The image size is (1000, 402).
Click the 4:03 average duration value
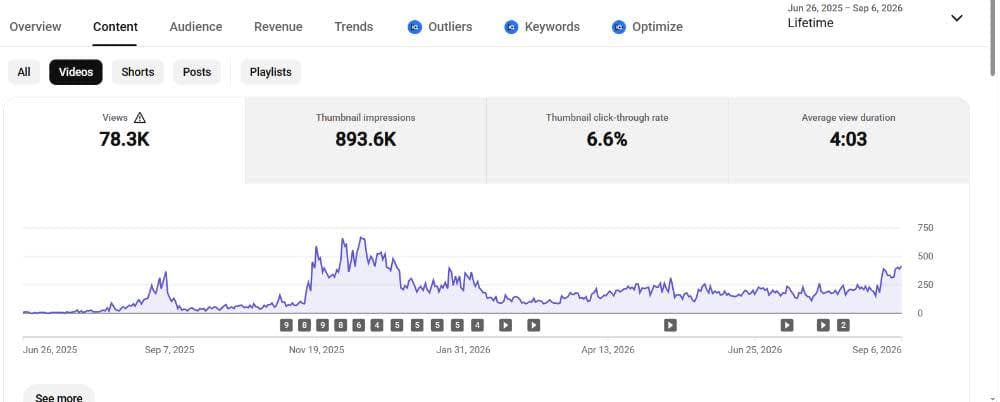848,139
